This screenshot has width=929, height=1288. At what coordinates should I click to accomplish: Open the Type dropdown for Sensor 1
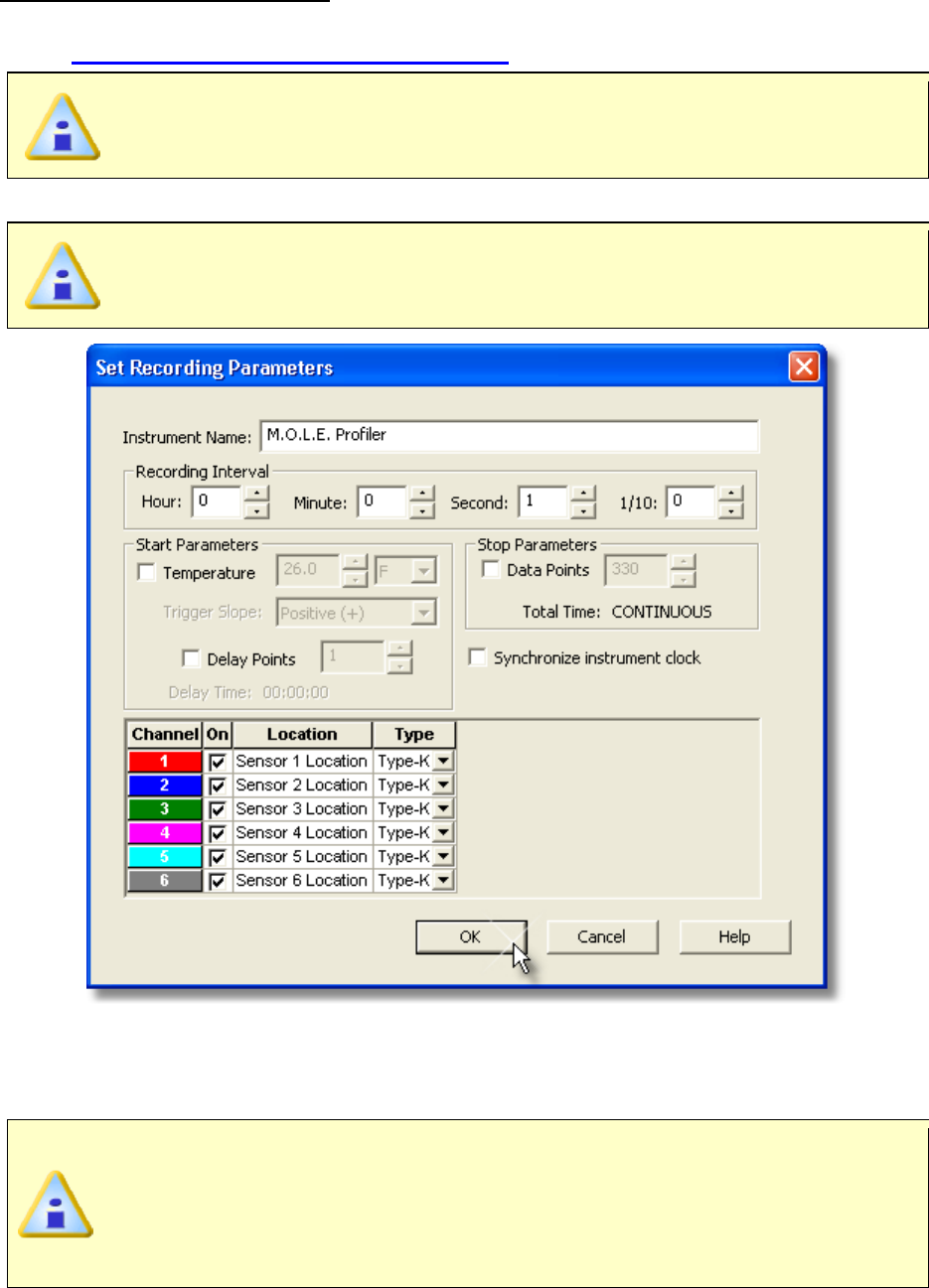443,762
